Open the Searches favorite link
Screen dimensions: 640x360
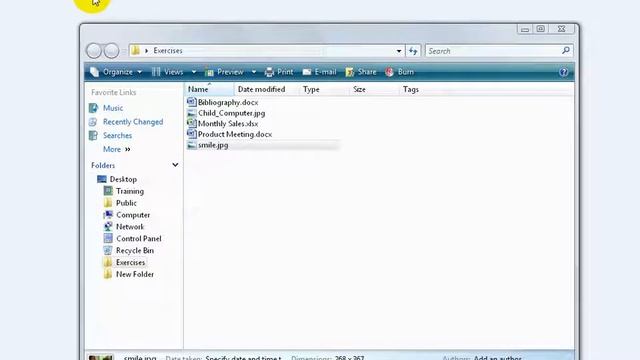point(117,135)
